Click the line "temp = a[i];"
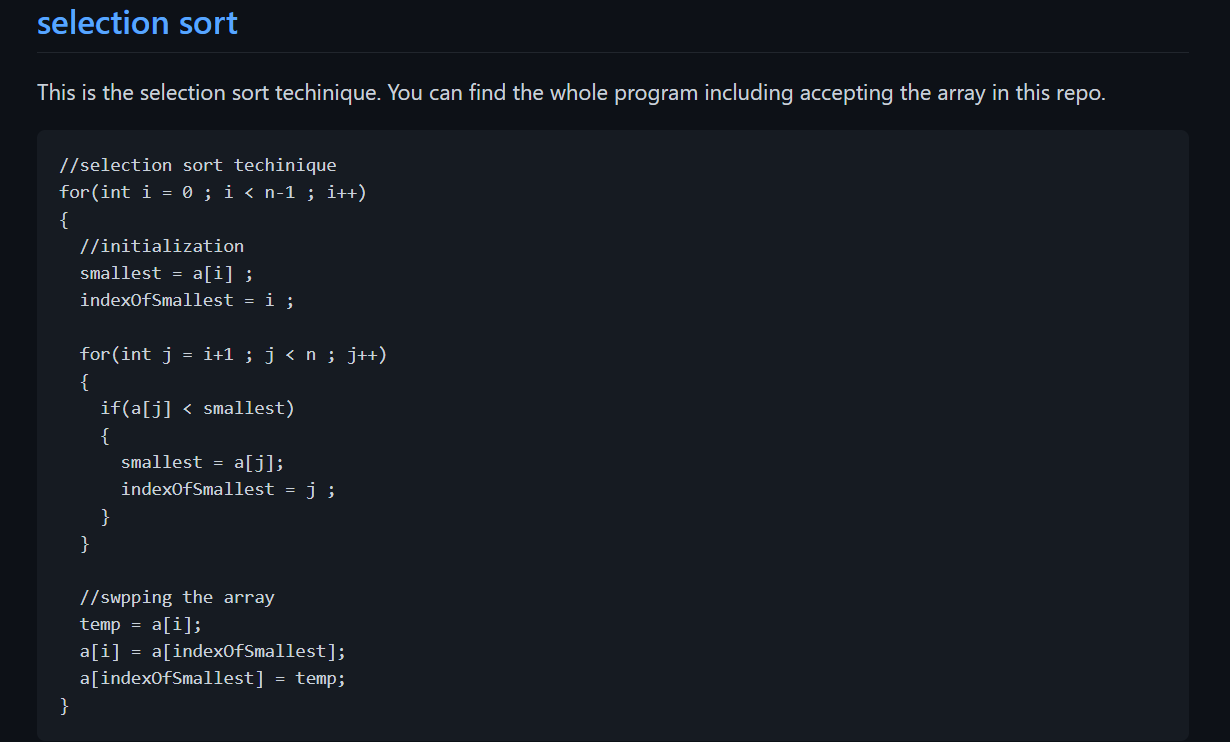The width and height of the screenshot is (1230, 742). [141, 624]
